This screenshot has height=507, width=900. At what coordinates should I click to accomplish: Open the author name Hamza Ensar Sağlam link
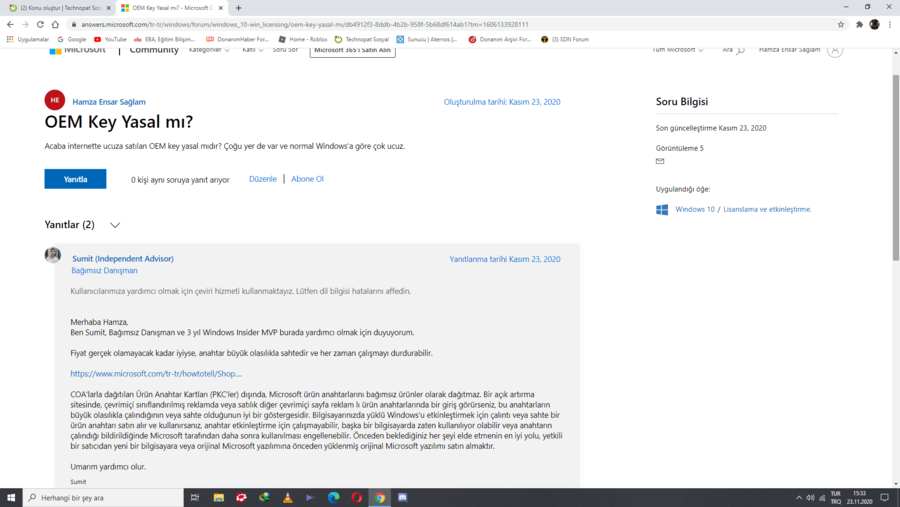[109, 102]
